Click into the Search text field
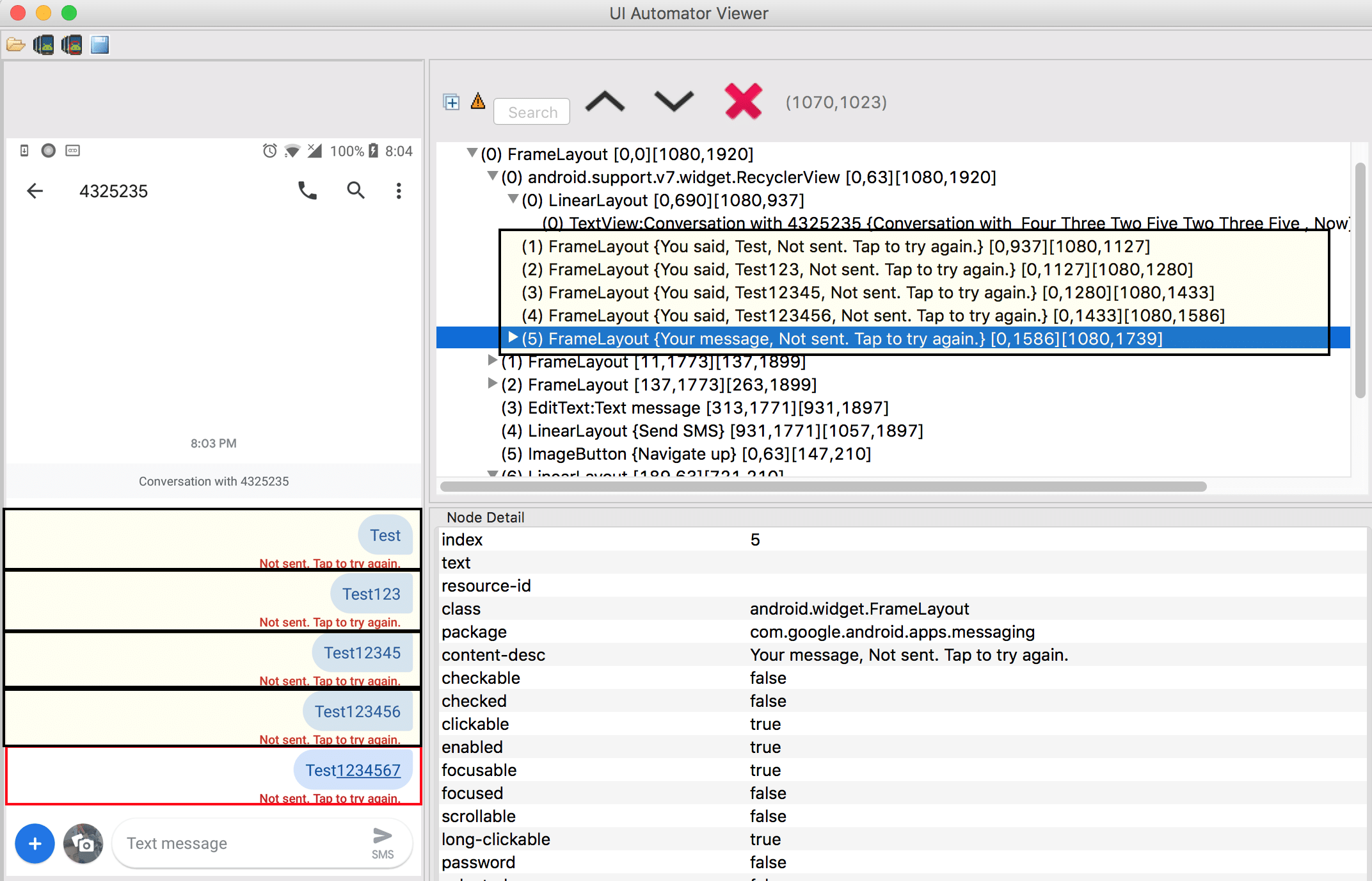This screenshot has height=881, width=1372. pyautogui.click(x=532, y=112)
